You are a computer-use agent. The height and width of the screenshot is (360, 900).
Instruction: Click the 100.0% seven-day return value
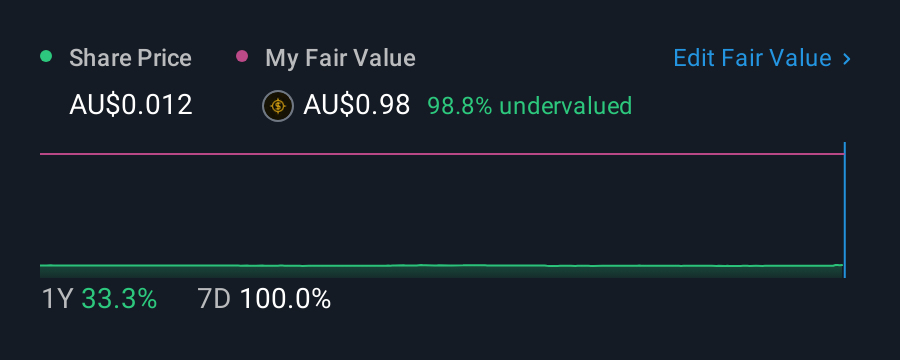click(x=285, y=300)
